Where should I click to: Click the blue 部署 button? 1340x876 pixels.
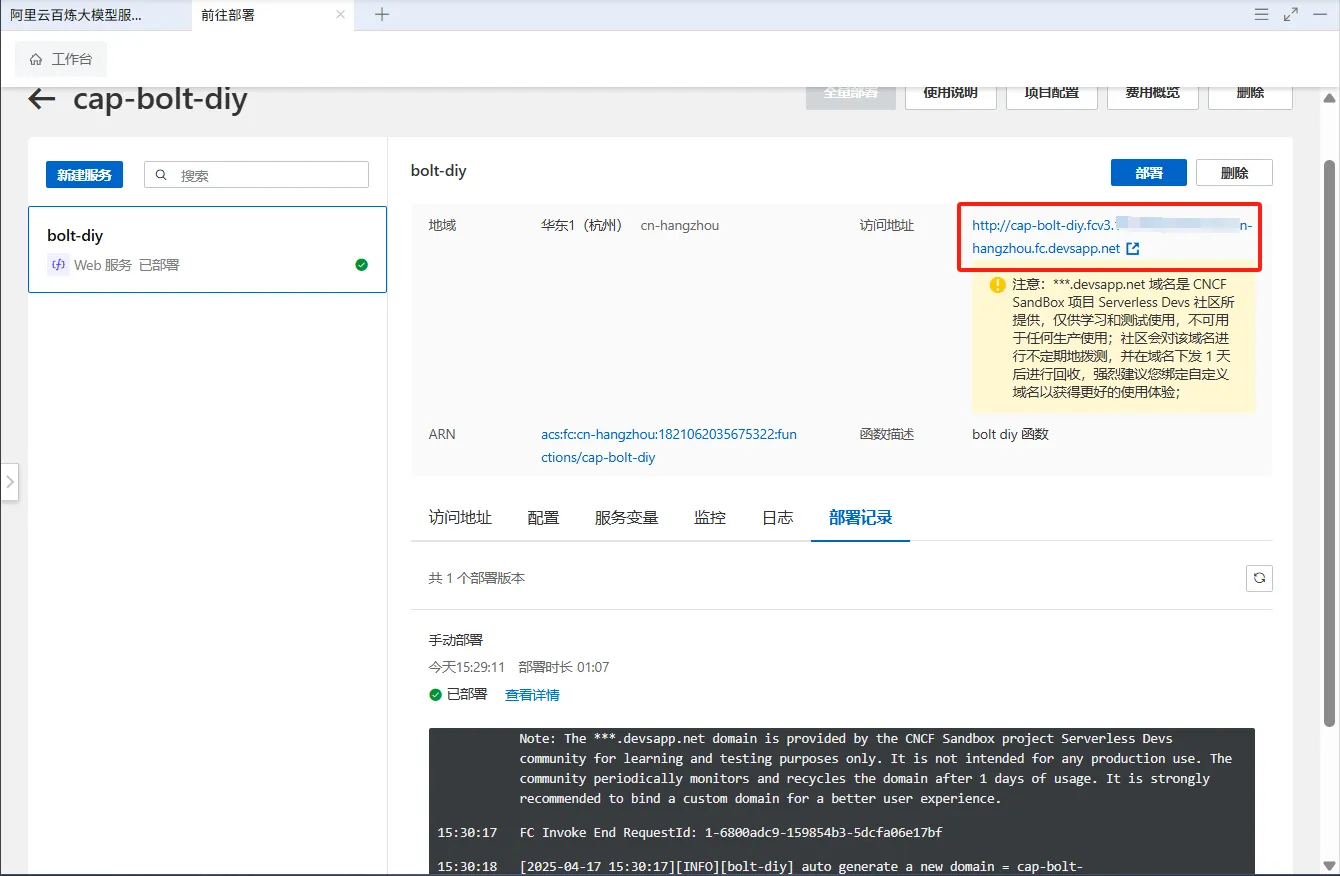coord(1149,173)
